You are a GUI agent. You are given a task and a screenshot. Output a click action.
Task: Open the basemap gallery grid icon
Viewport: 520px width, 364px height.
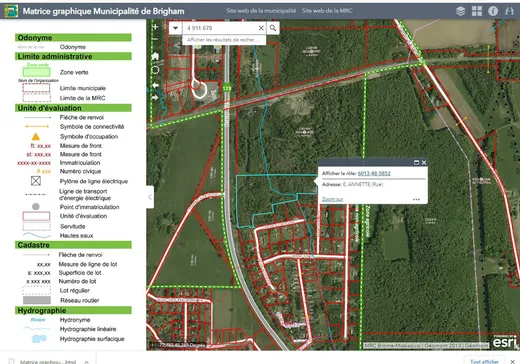pos(477,11)
